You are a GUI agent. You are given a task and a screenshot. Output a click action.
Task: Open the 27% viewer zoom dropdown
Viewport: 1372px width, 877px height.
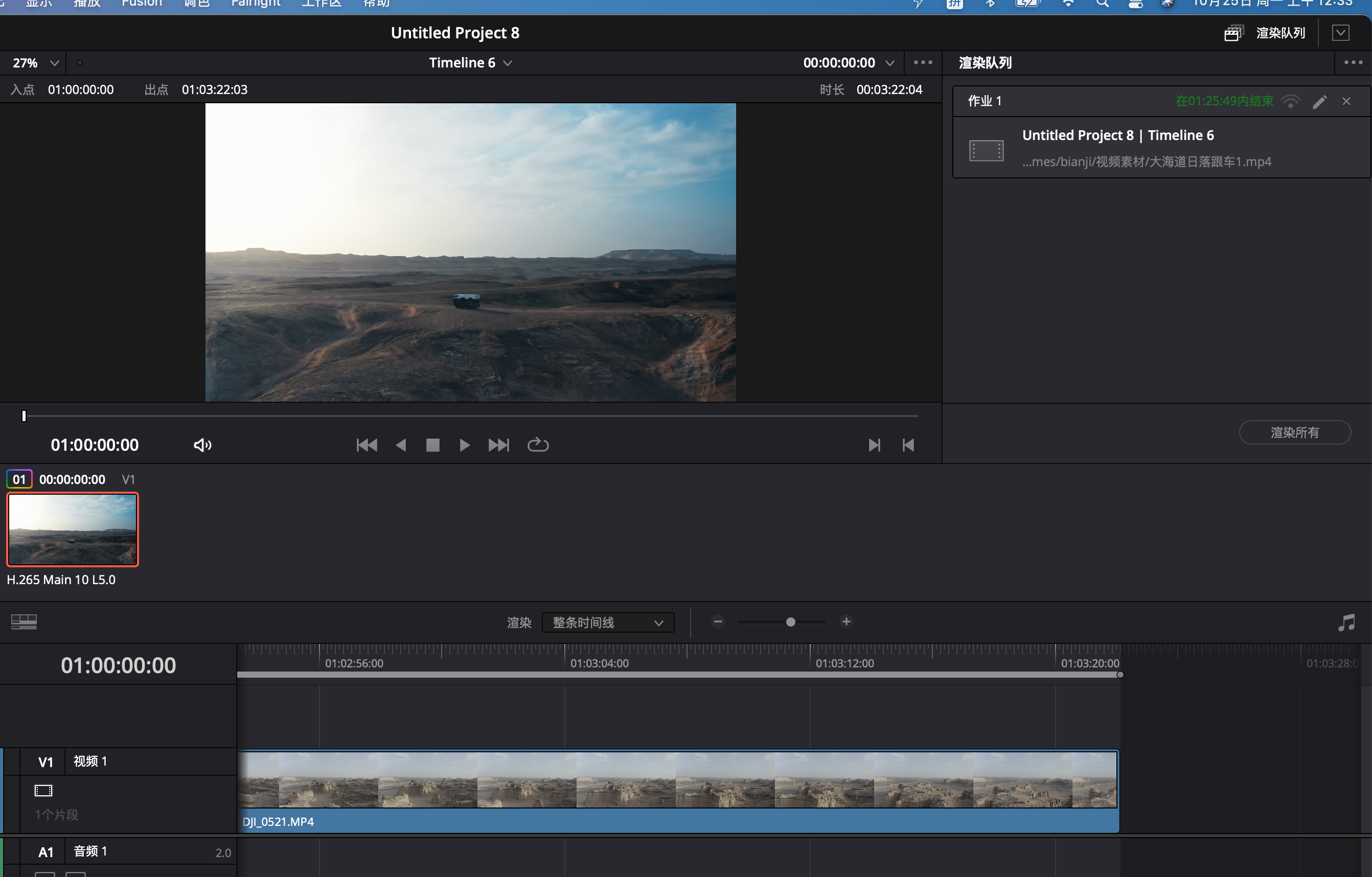[x=35, y=63]
